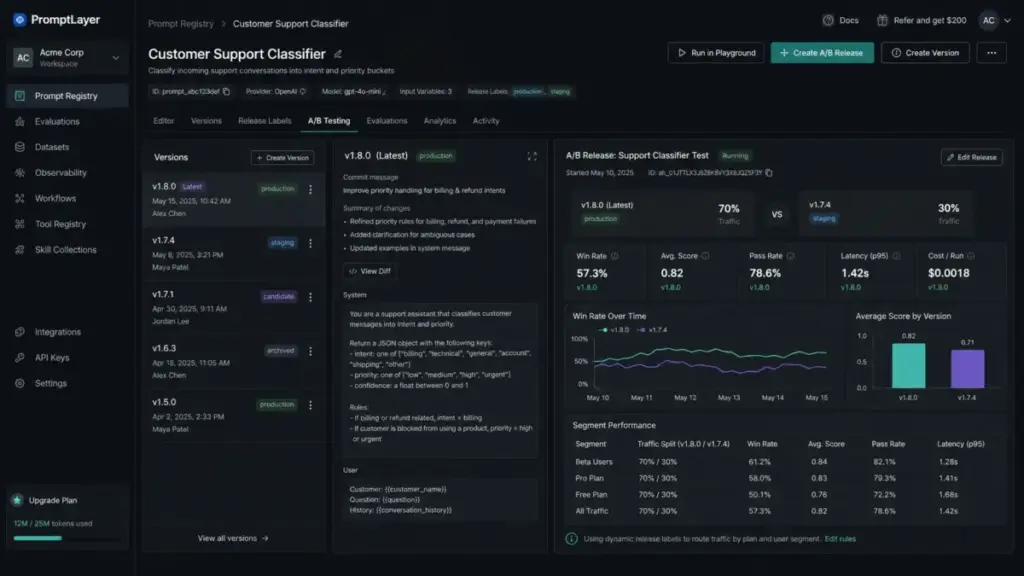
Task: Click the Avg. Score info icon
Action: click(x=705, y=256)
